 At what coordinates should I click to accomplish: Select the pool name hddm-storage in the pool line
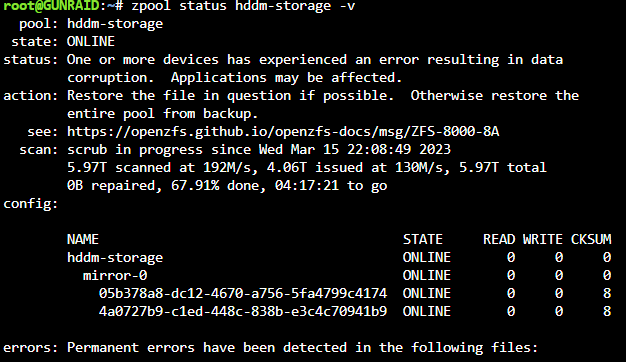point(115,24)
